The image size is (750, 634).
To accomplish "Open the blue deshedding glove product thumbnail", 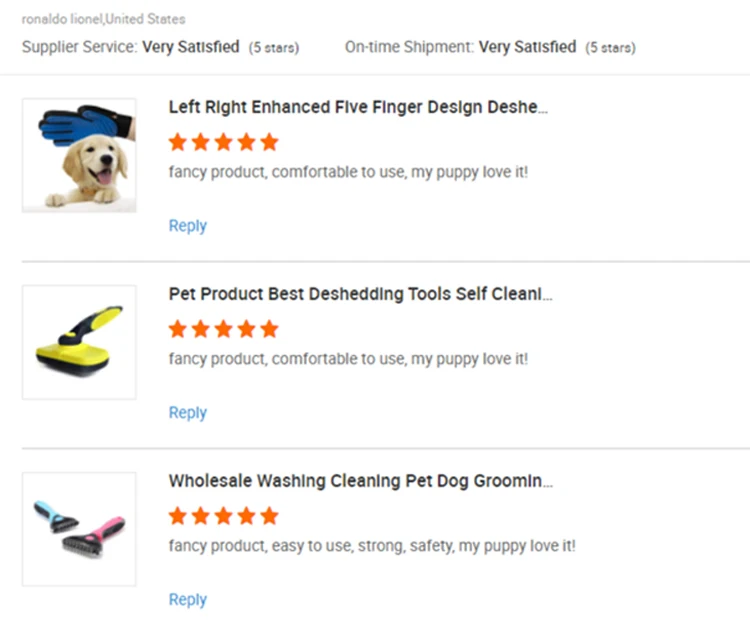I will point(79,155).
